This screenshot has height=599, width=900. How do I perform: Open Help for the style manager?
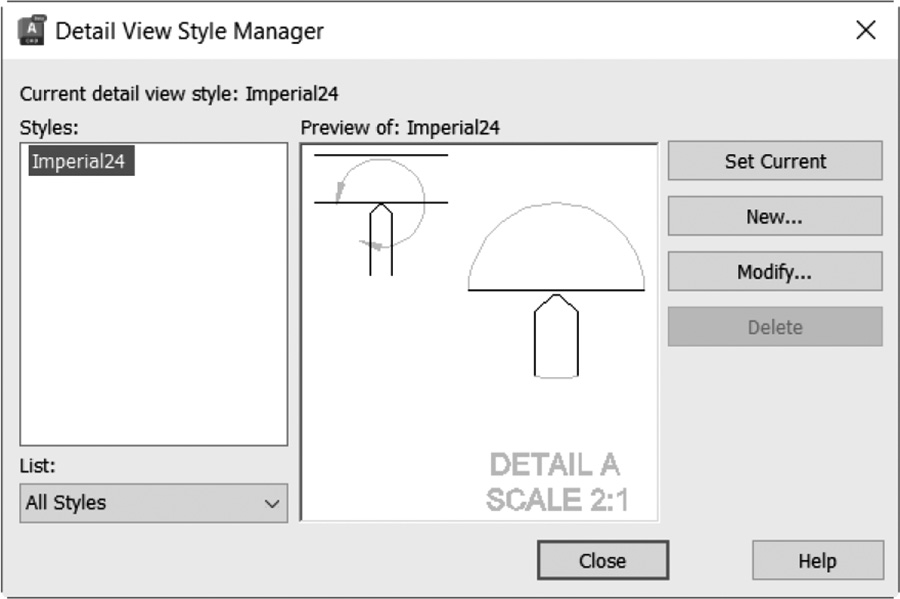[x=818, y=560]
